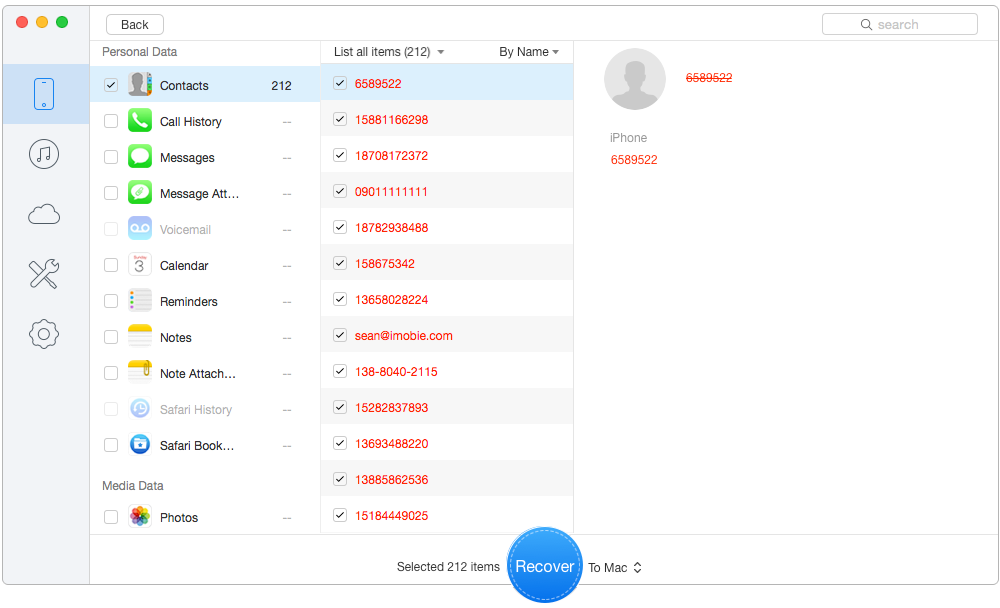
Task: Click the tools wrench icon on the sidebar
Action: click(43, 274)
